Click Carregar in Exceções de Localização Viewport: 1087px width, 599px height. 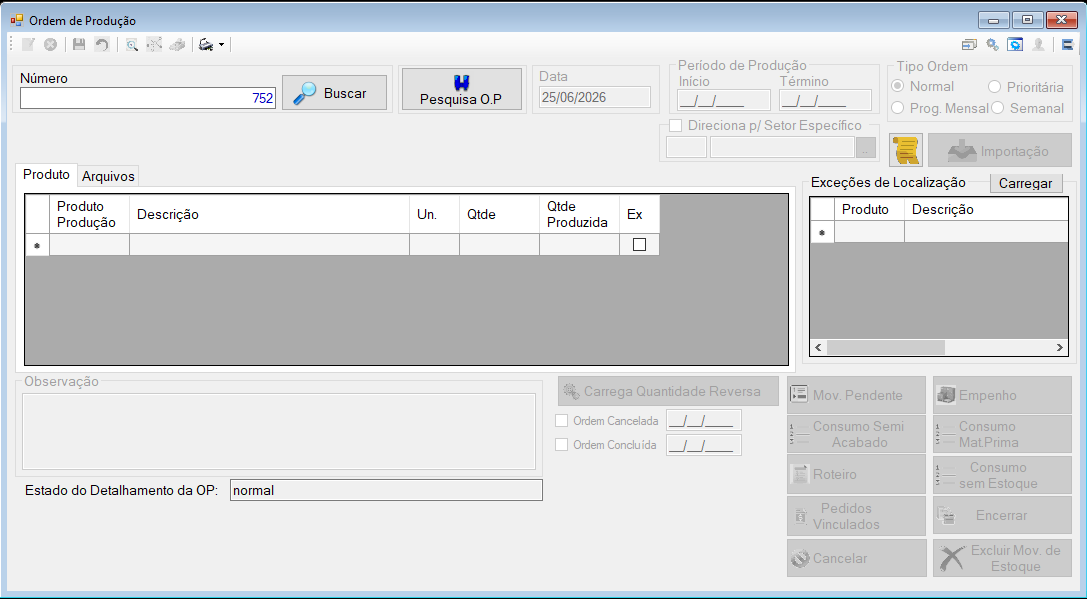1025,183
